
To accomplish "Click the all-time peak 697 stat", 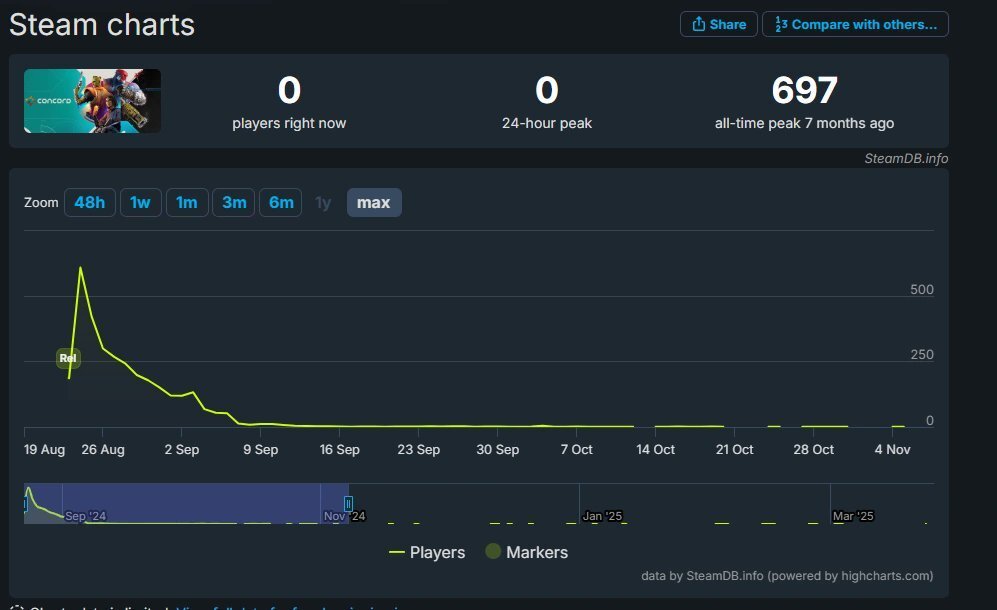I will pyautogui.click(x=804, y=91).
